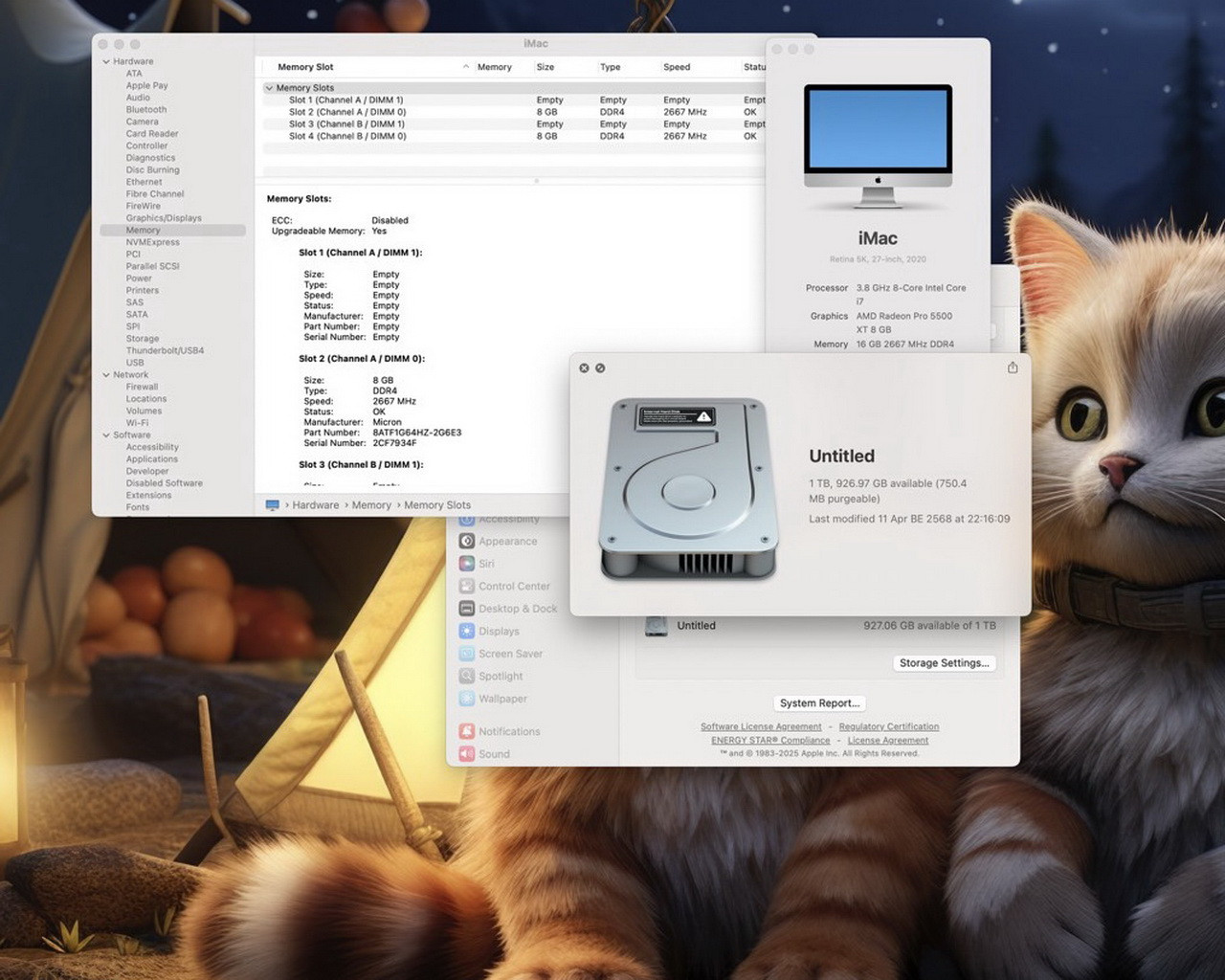Viewport: 1225px width, 980px height.
Task: Close the Untitled disk preview panel
Action: [x=584, y=368]
